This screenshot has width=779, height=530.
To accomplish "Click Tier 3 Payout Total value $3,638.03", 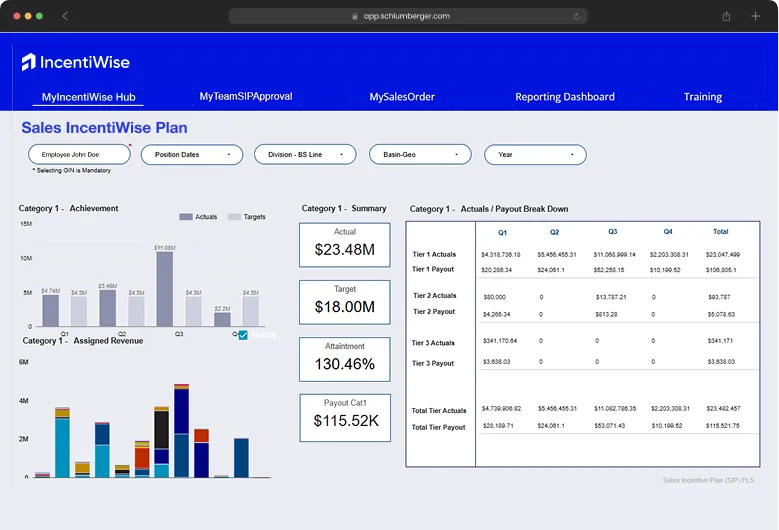I will tap(721, 362).
